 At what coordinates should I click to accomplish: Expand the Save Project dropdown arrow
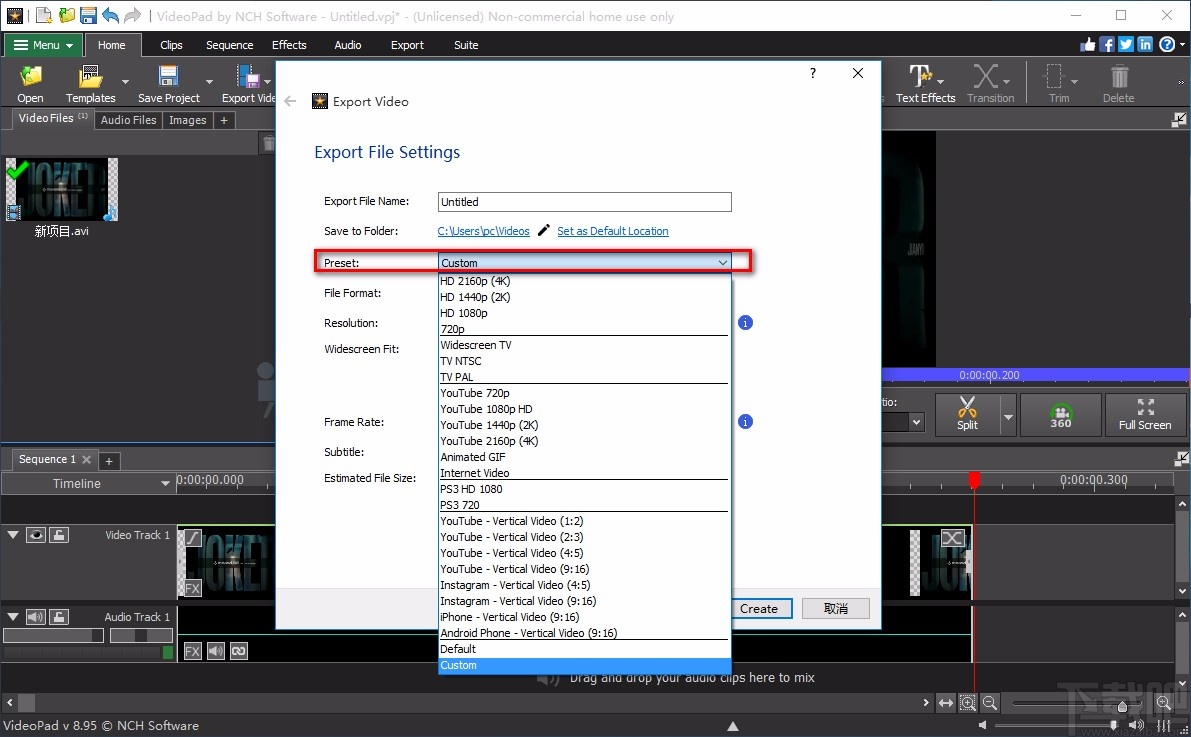(x=209, y=81)
